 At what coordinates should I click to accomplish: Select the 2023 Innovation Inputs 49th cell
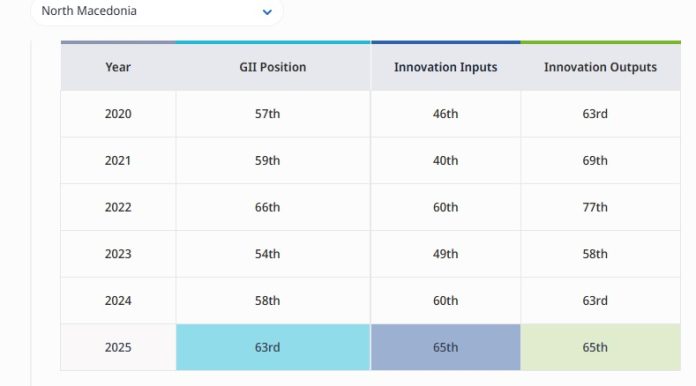(446, 254)
